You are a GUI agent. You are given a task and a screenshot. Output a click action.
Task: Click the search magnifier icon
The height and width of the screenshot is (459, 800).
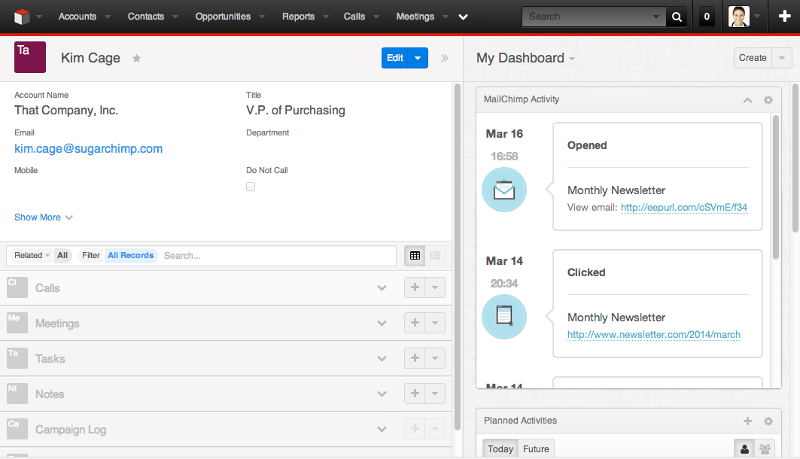677,17
